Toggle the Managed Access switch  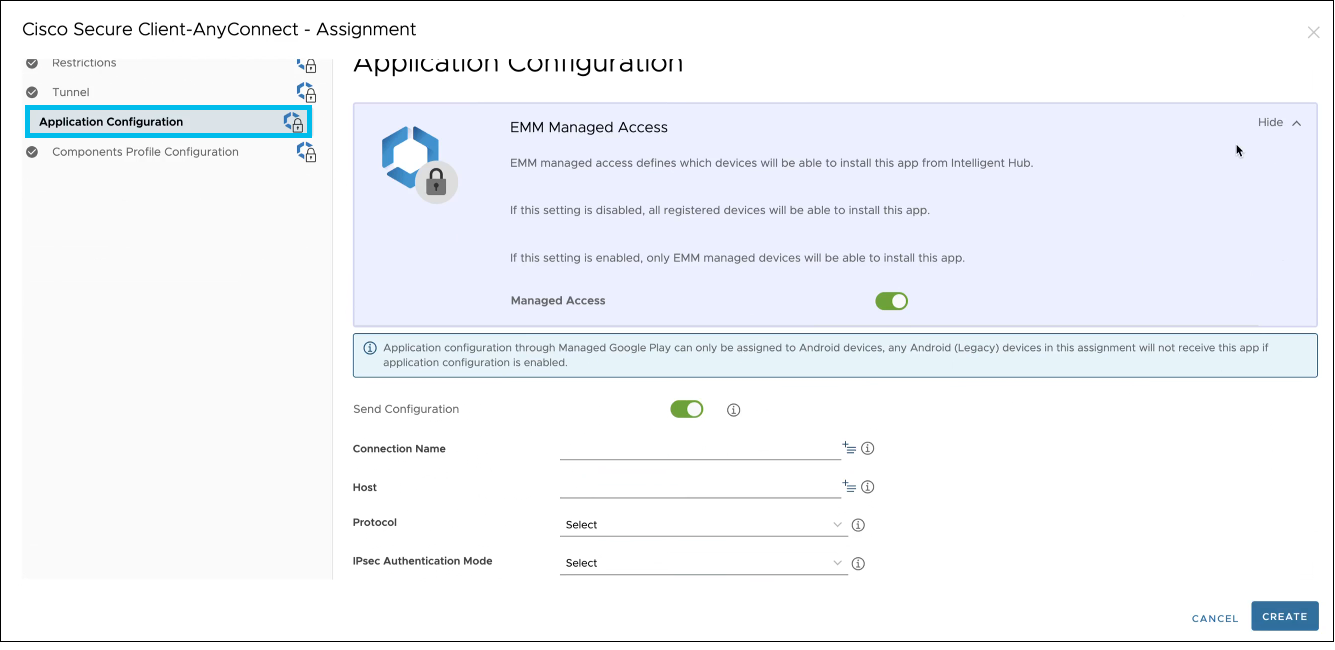pyautogui.click(x=891, y=301)
